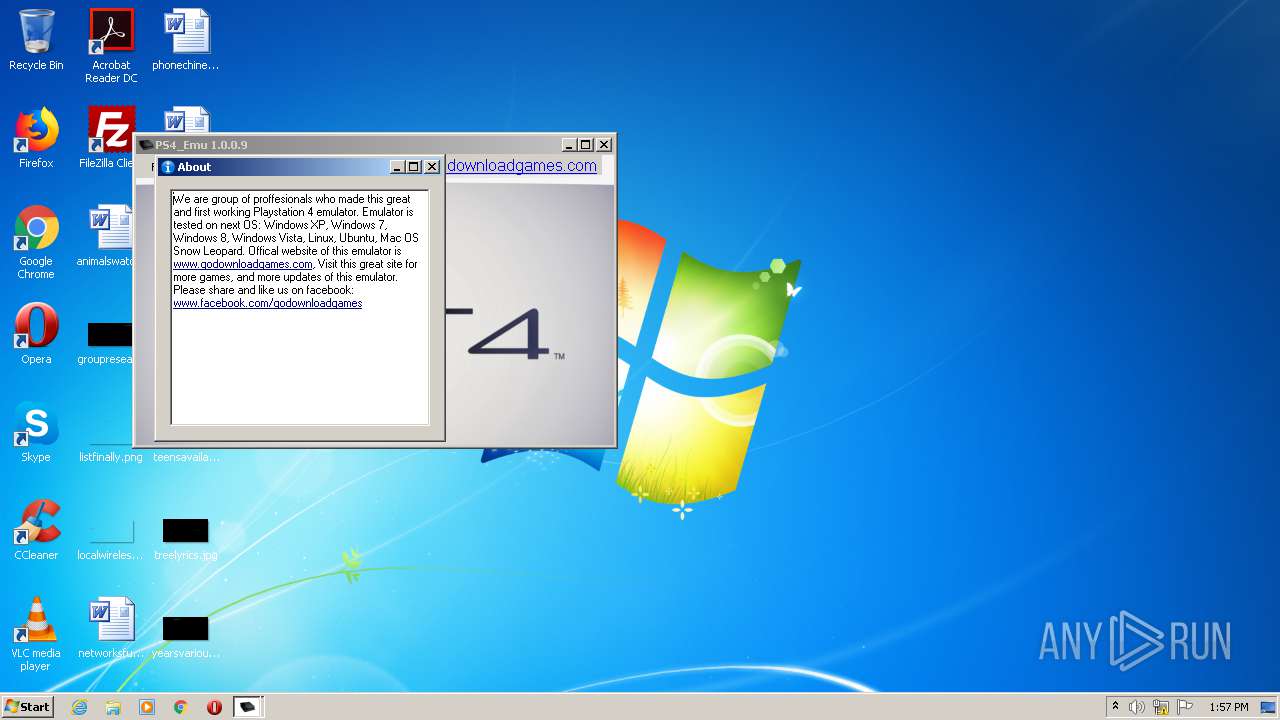Screen dimensions: 1280x720
Task: Switch to PS4_Emu taskbar button
Action: [x=248, y=707]
